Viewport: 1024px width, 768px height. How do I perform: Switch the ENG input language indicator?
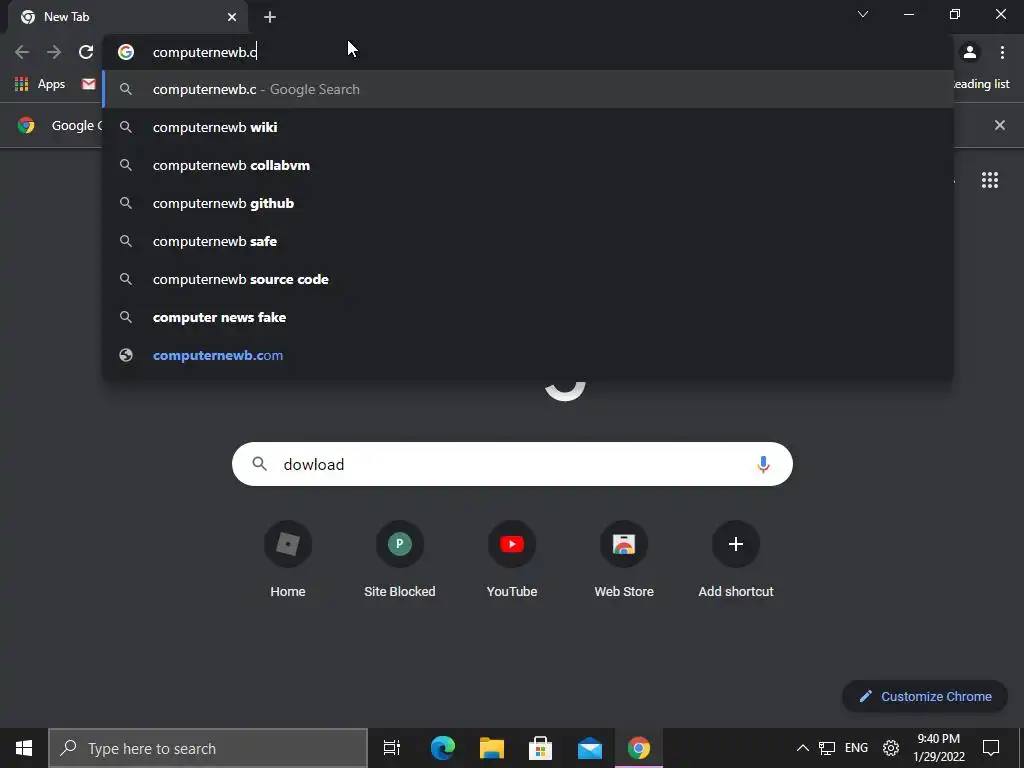(856, 748)
